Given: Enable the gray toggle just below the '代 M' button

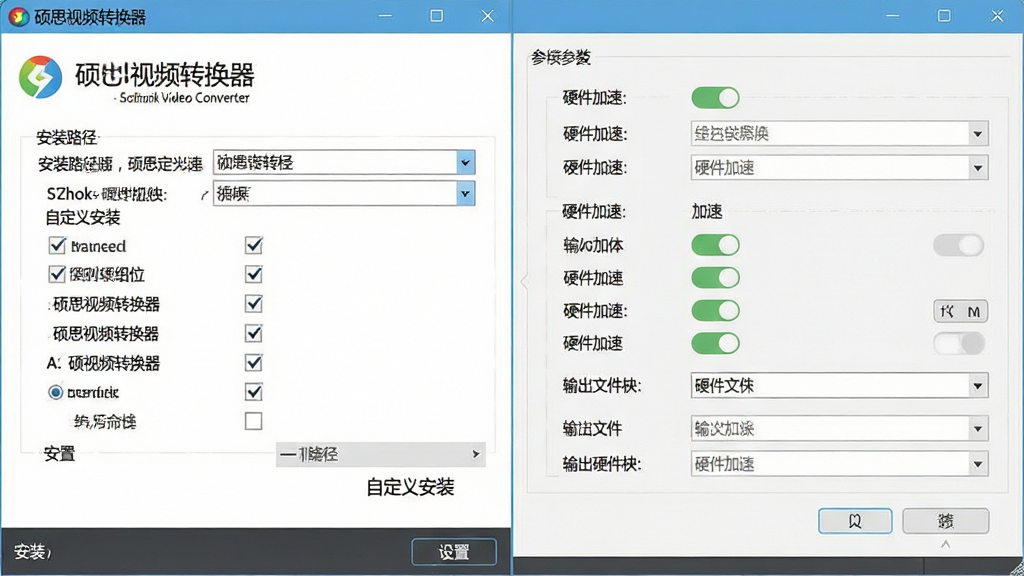Looking at the screenshot, I should (x=958, y=343).
